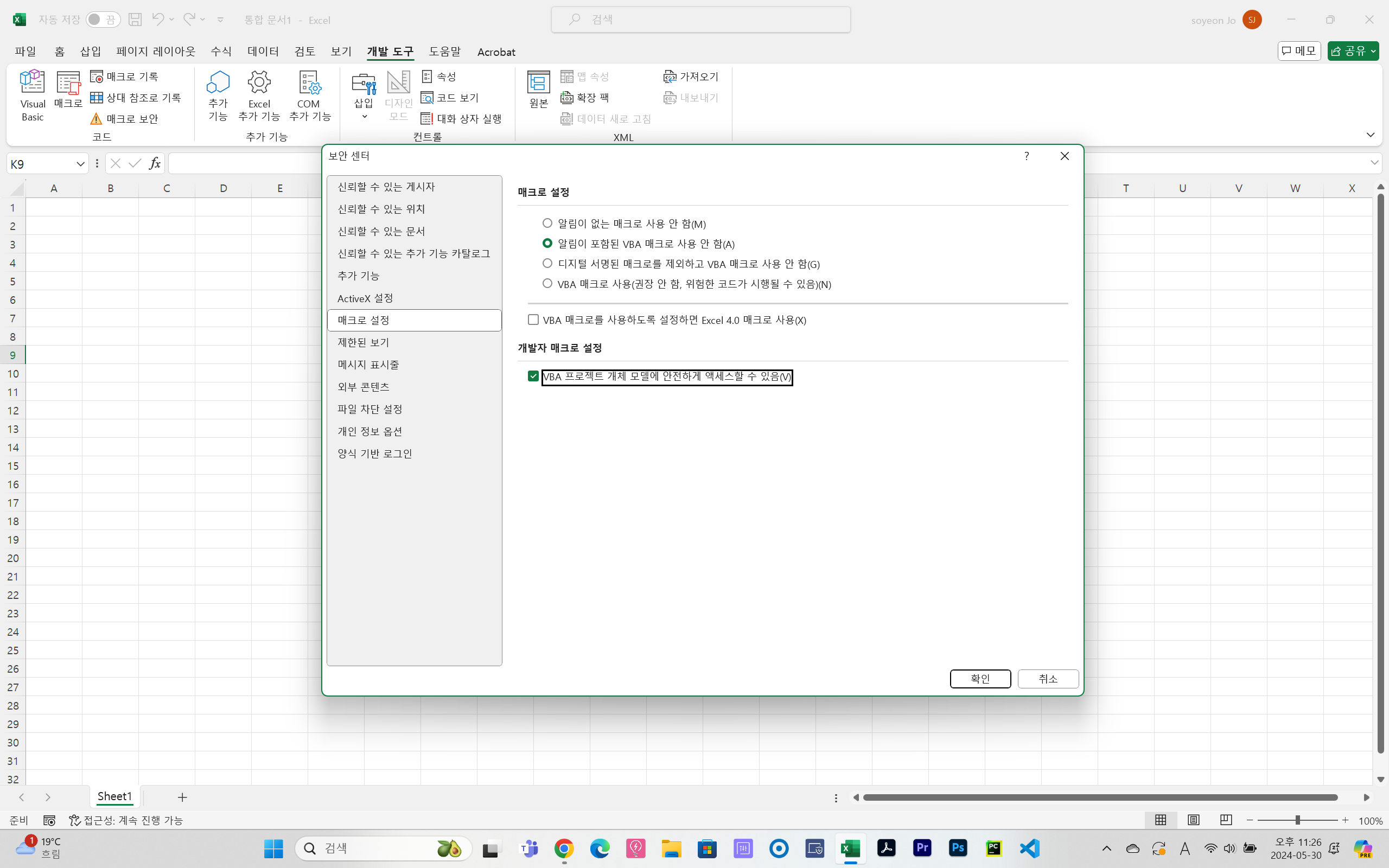Expand the Name Box dropdown arrow

click(80, 164)
